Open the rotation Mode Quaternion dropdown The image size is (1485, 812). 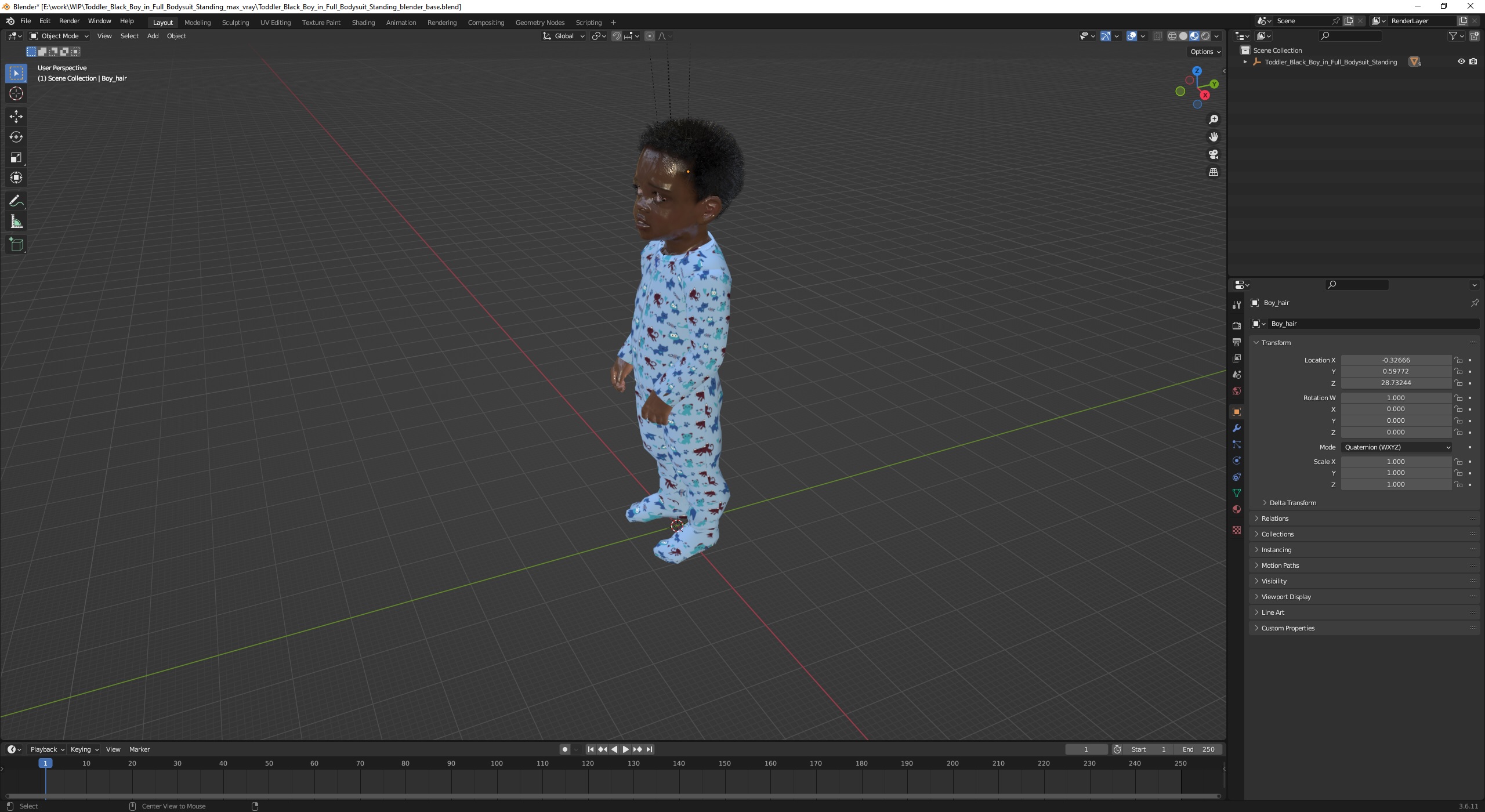[x=1396, y=447]
